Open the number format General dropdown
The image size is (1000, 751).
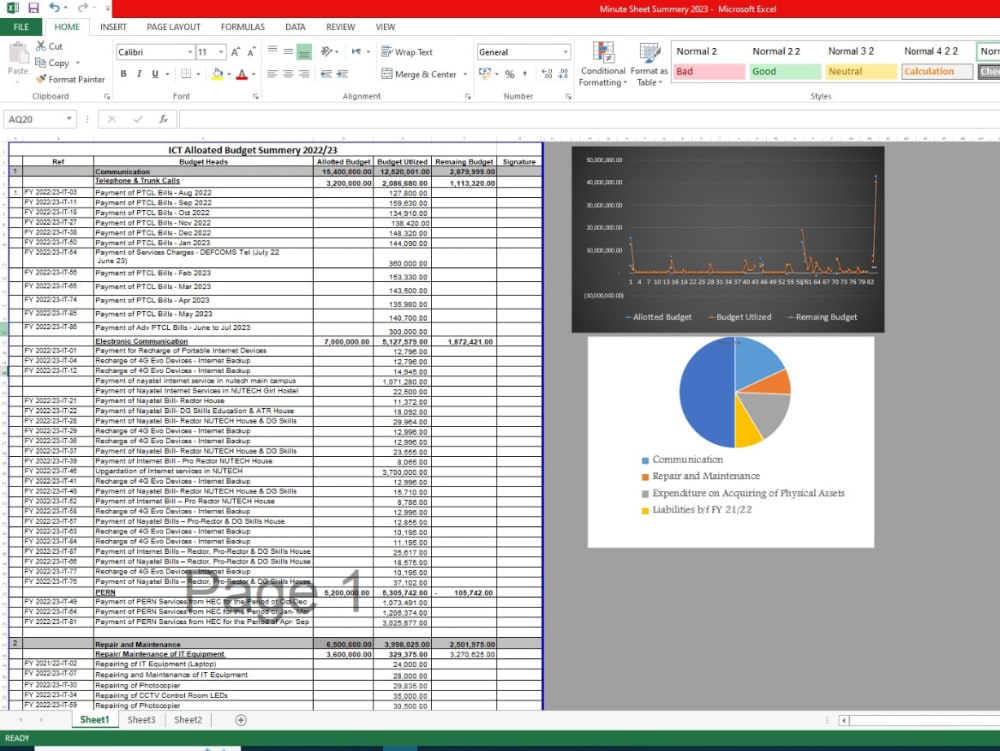pyautogui.click(x=565, y=52)
